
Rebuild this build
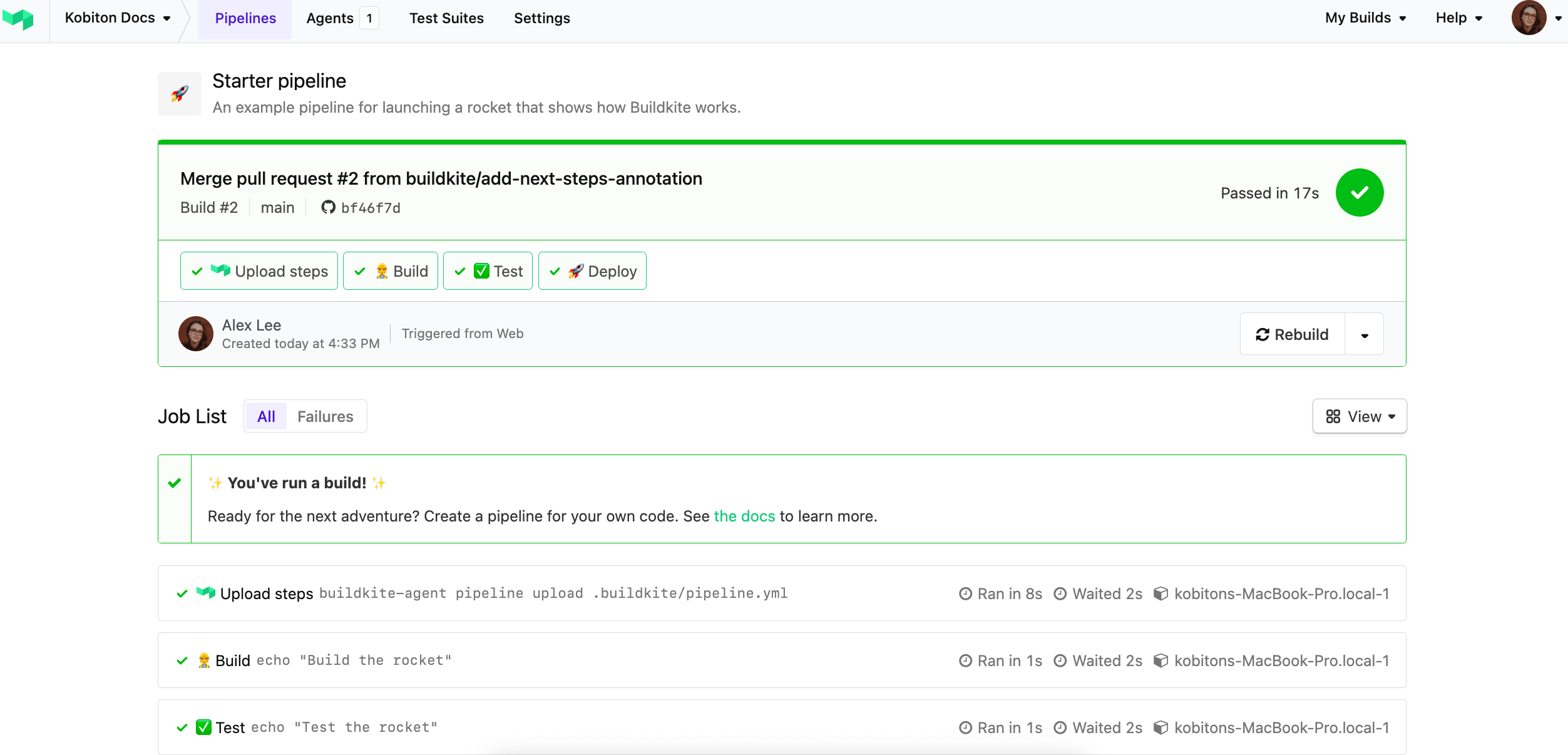coord(1293,334)
